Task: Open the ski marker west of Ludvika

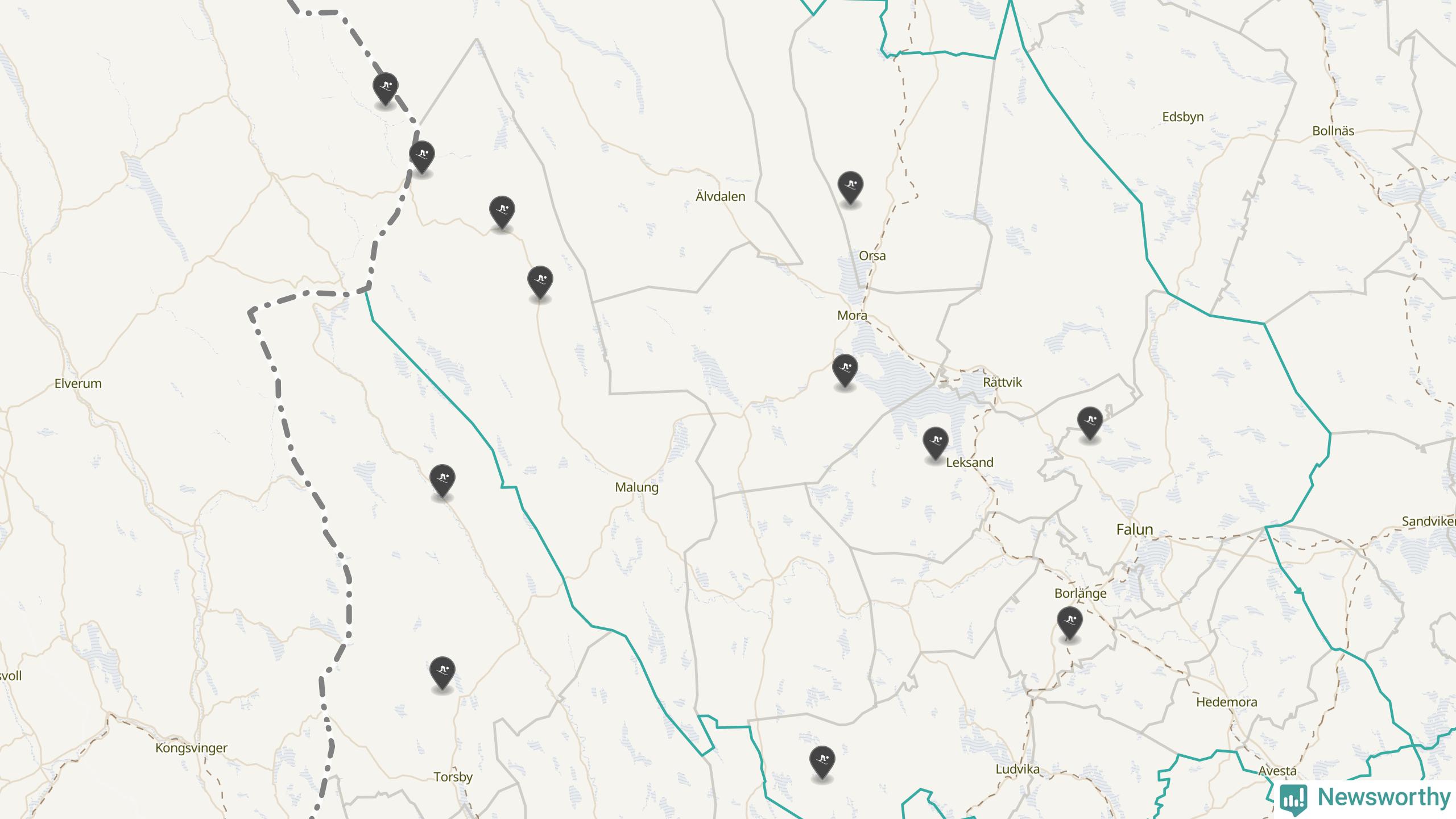Action: point(822,762)
